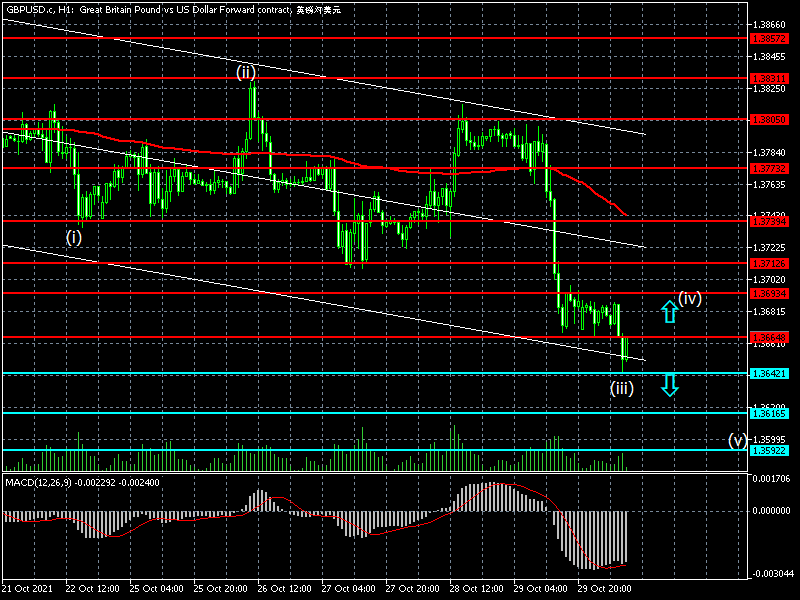Click the cyan 1.36165 price level tag
Image resolution: width=800 pixels, height=600 pixels.
(x=769, y=414)
